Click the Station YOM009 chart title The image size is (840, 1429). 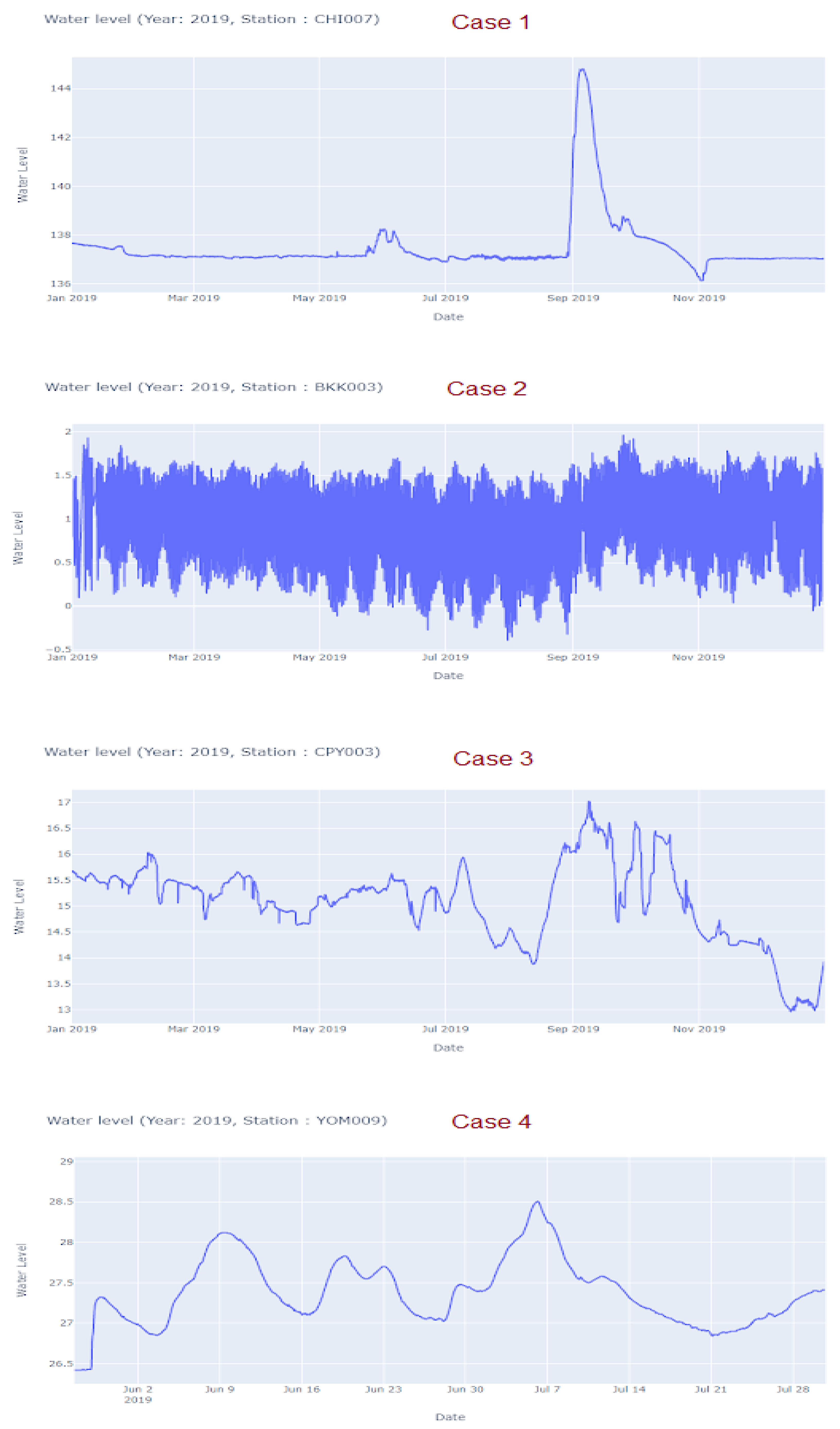(x=217, y=1121)
